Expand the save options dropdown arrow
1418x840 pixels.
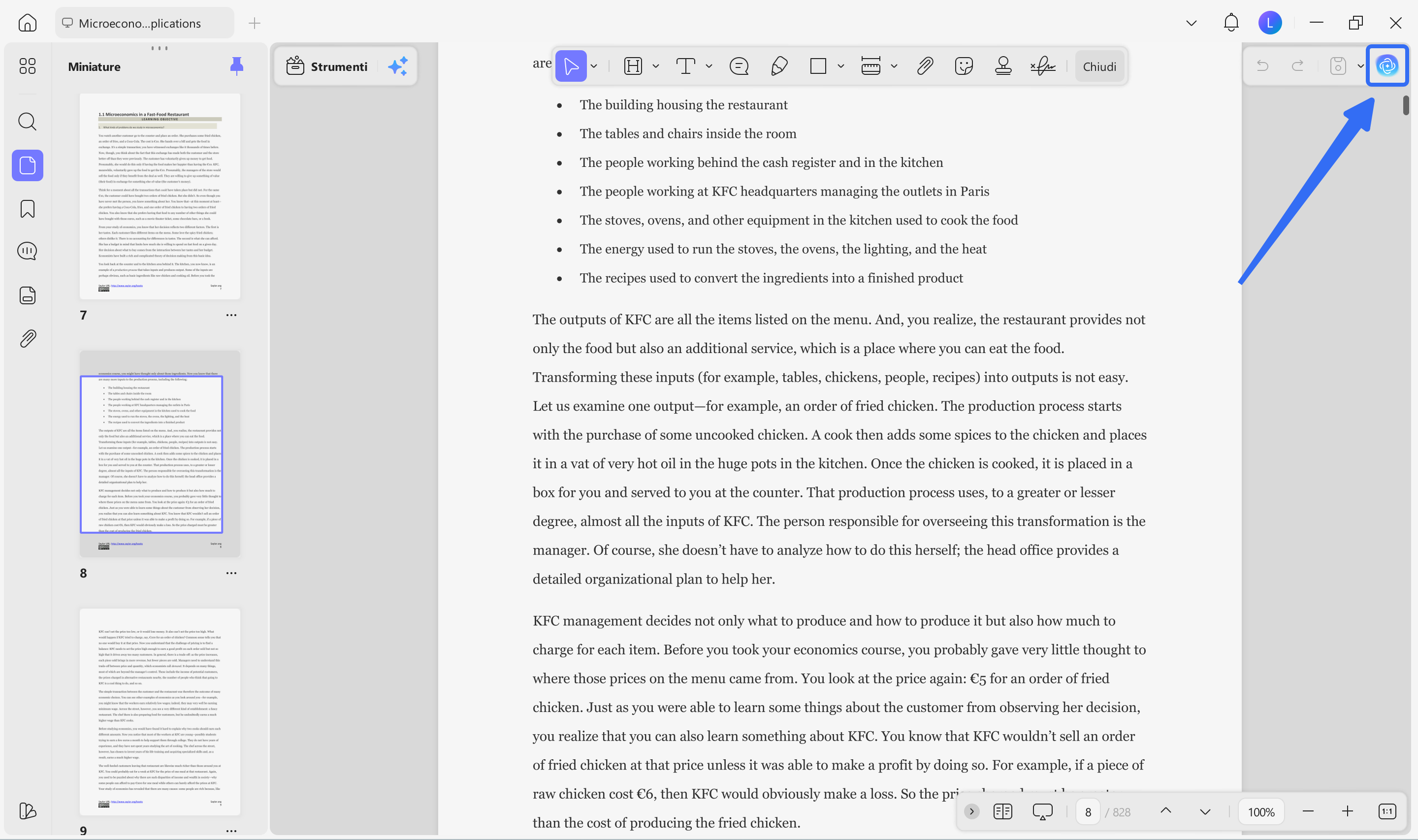click(x=1360, y=66)
